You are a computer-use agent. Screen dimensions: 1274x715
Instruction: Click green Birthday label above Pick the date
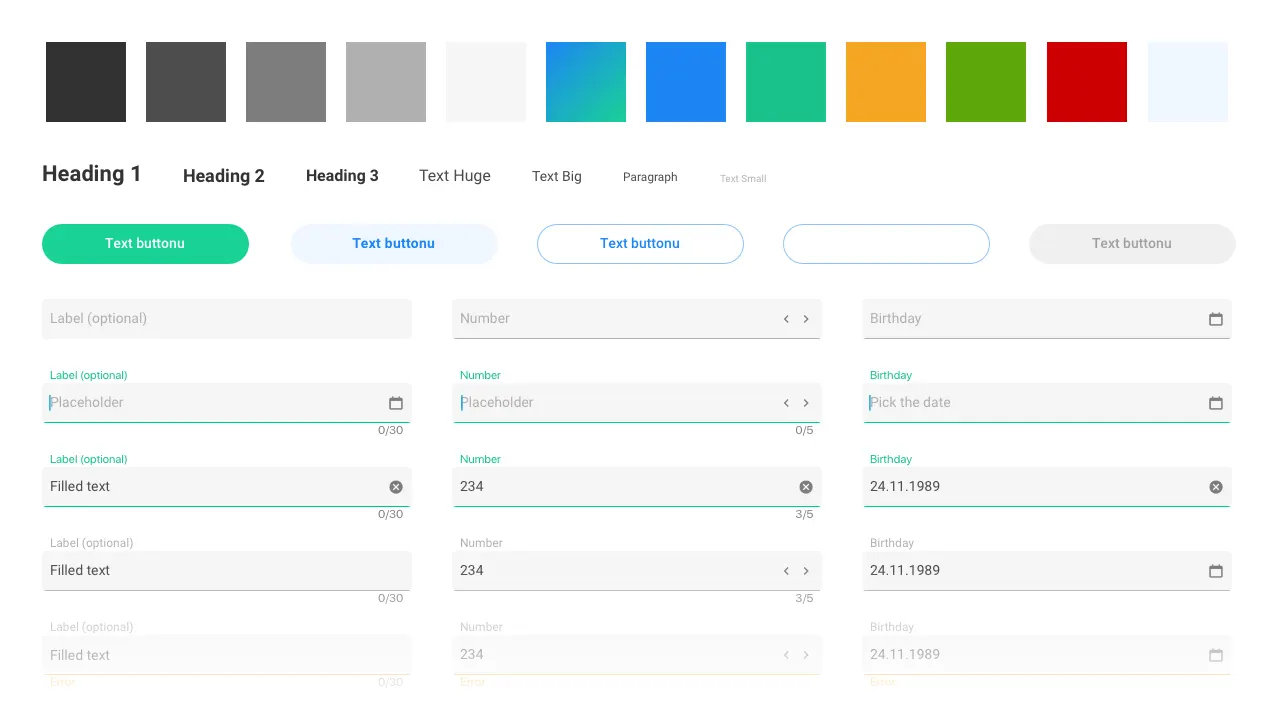point(891,376)
